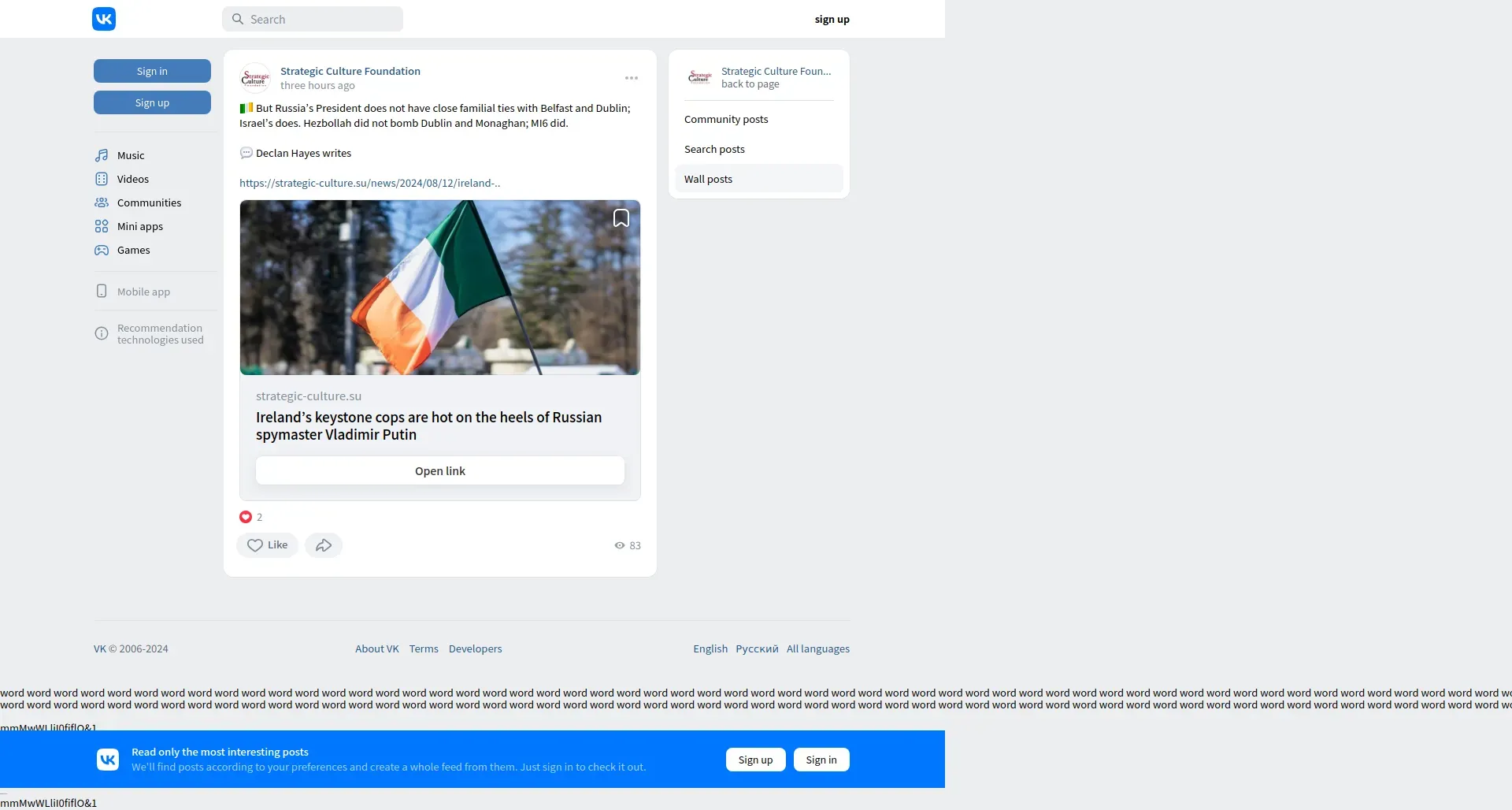The width and height of the screenshot is (1512, 810).
Task: Click the Sign in button in sidebar
Action: pyautogui.click(x=152, y=71)
